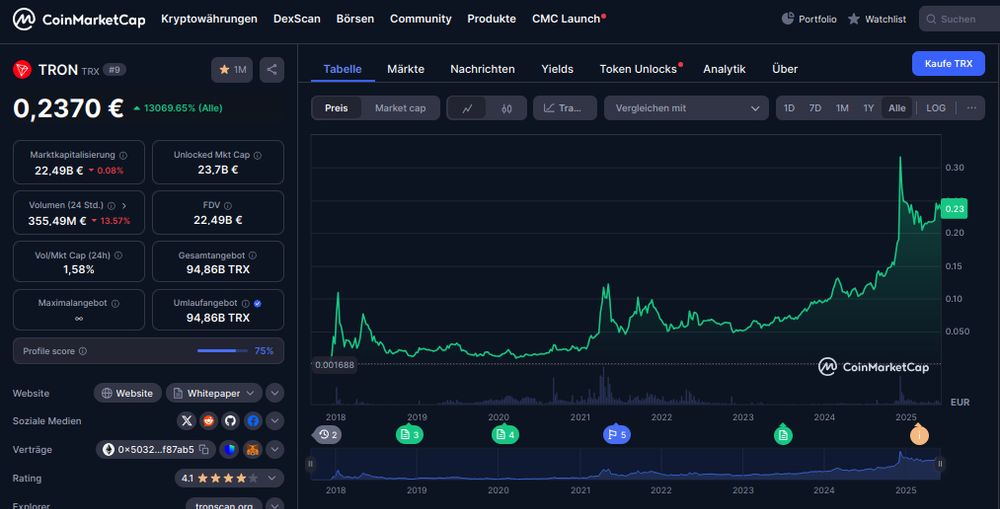The width and height of the screenshot is (1000, 509).
Task: Open Maximalangebot info icon
Action: pos(115,304)
